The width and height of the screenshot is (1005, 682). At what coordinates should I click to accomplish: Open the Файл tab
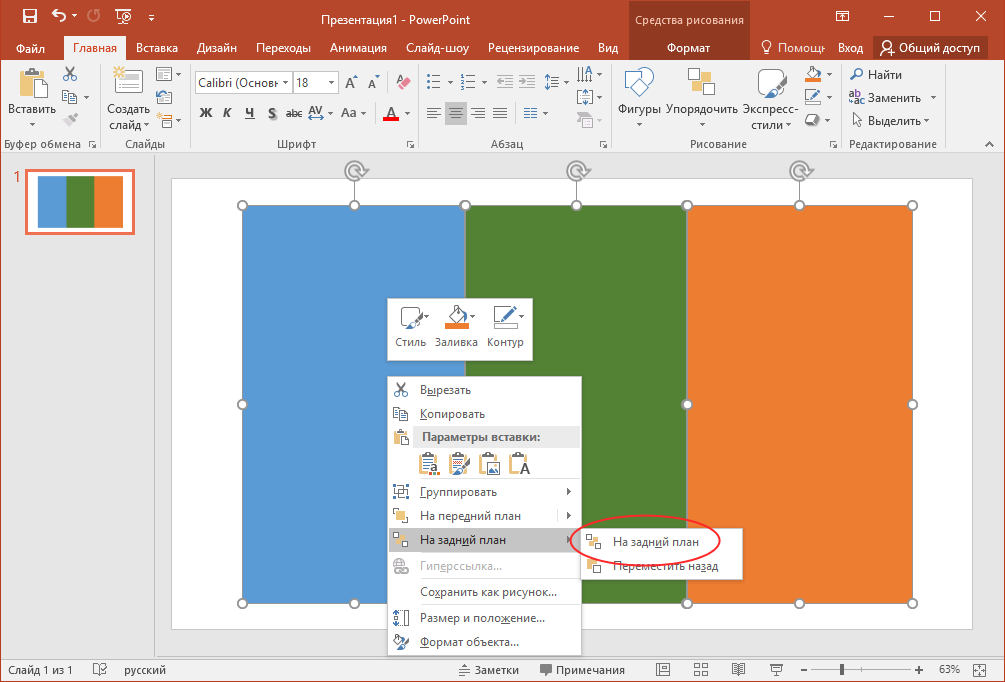30,48
